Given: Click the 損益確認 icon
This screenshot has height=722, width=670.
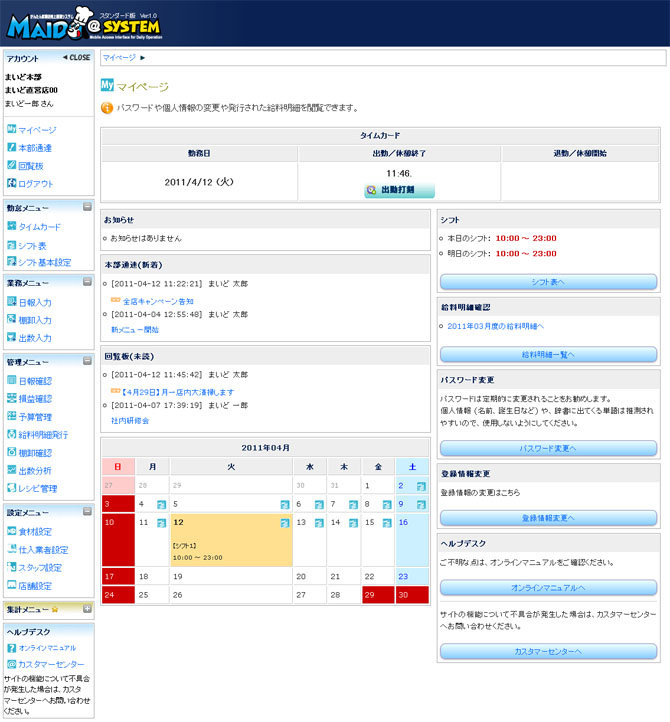Looking at the screenshot, I should tap(12, 398).
